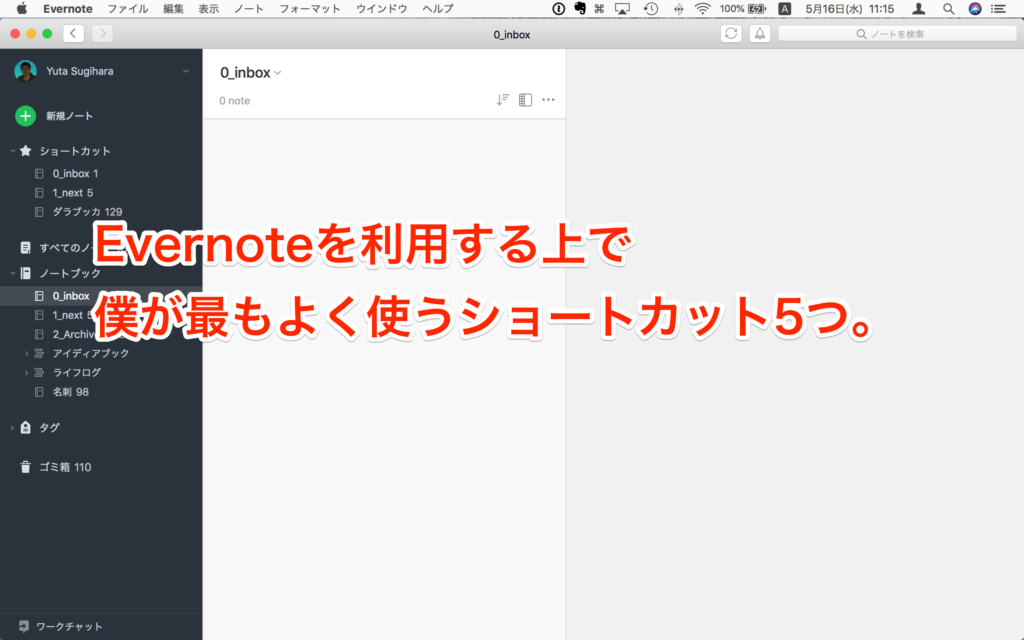Open the input source A indicator
1024x640 pixels.
784,8
